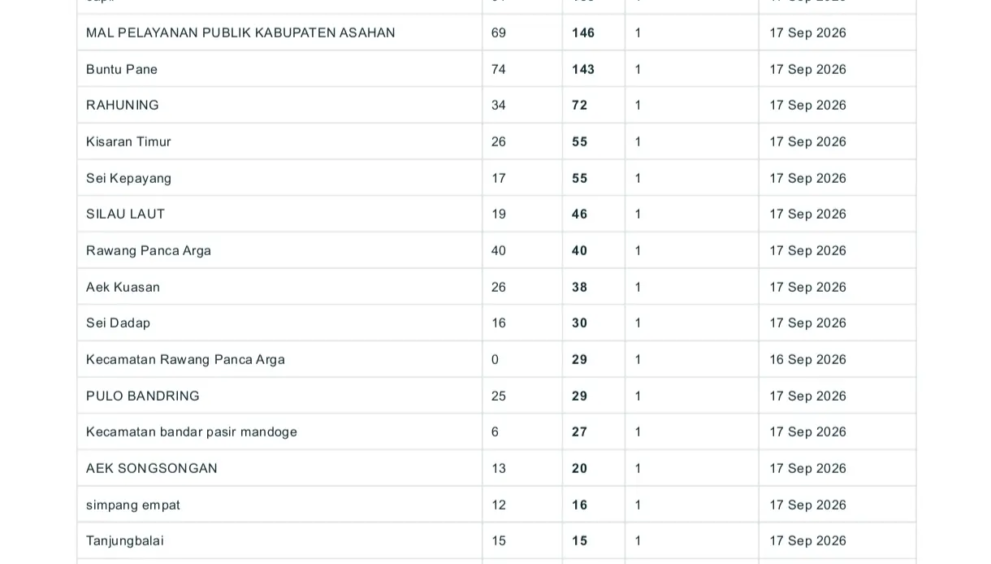991x564 pixels.
Task: Click the simpang empat row name
Action: (x=133, y=505)
